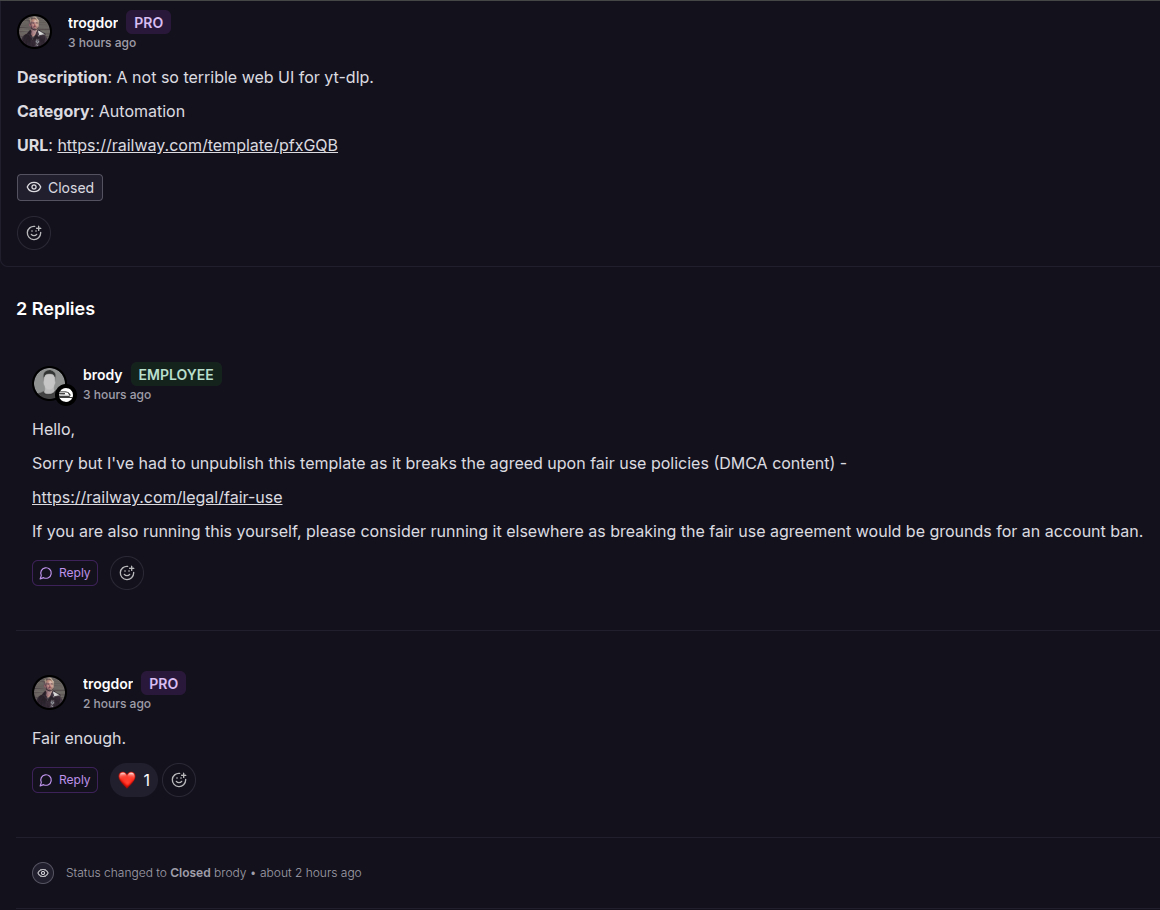Click brody's profile avatar
Viewport: 1160px width, 910px height.
point(50,384)
